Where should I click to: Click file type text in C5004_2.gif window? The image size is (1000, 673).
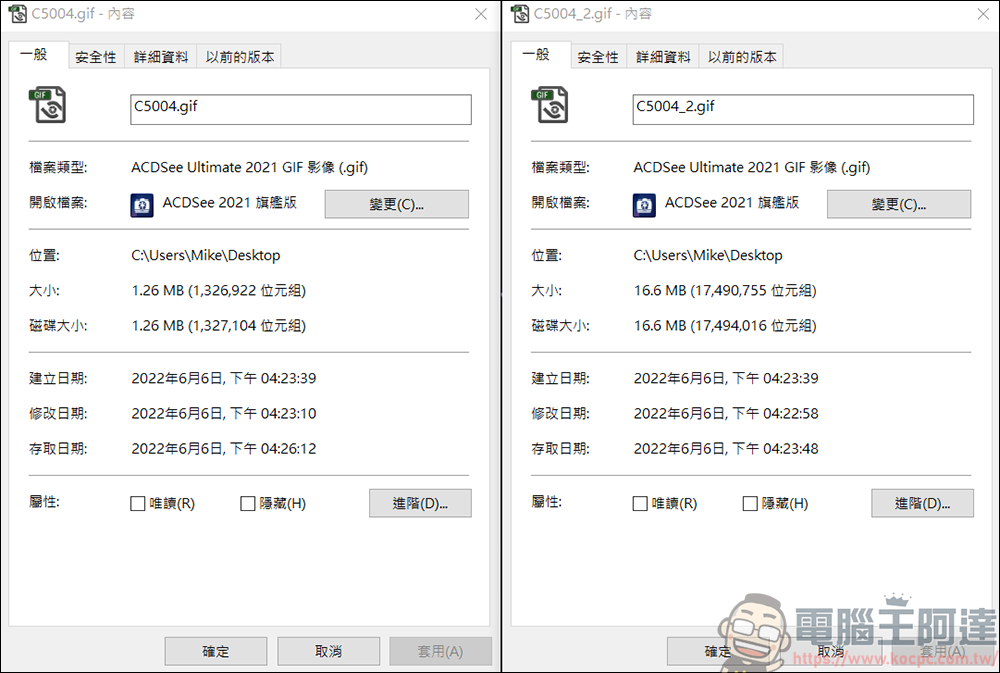(x=752, y=167)
